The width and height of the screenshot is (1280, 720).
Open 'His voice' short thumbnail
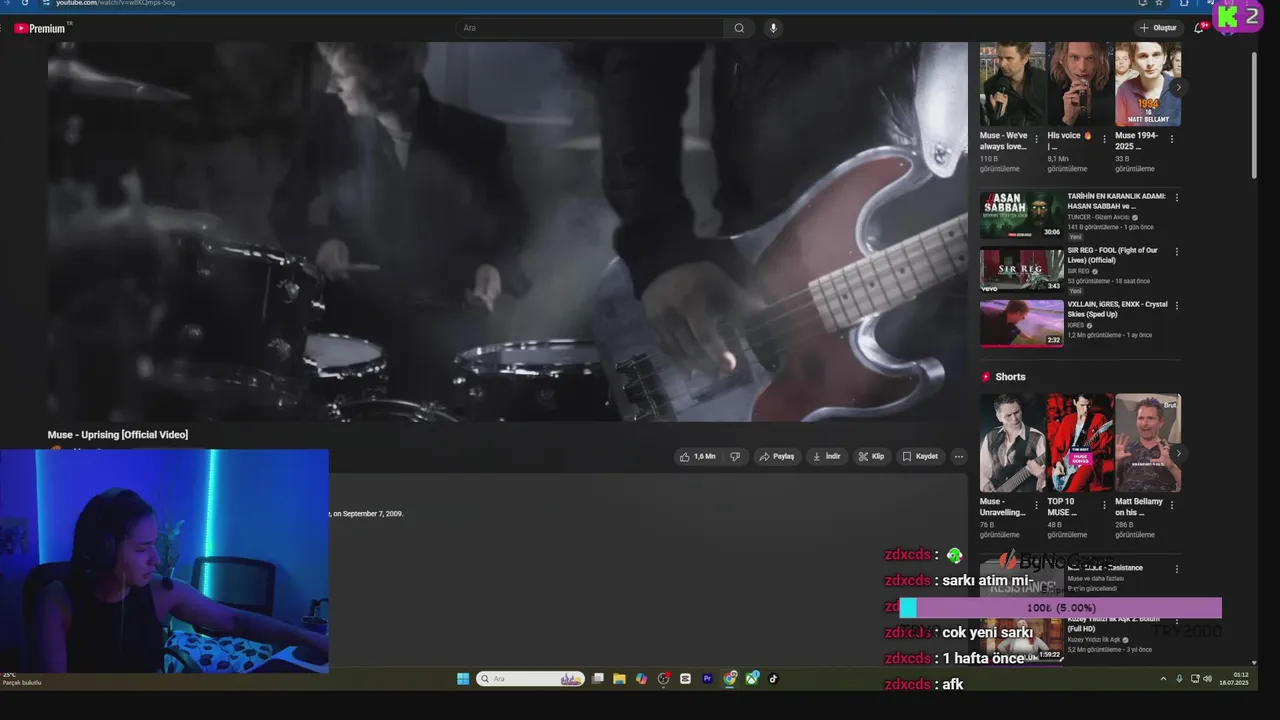point(1080,84)
